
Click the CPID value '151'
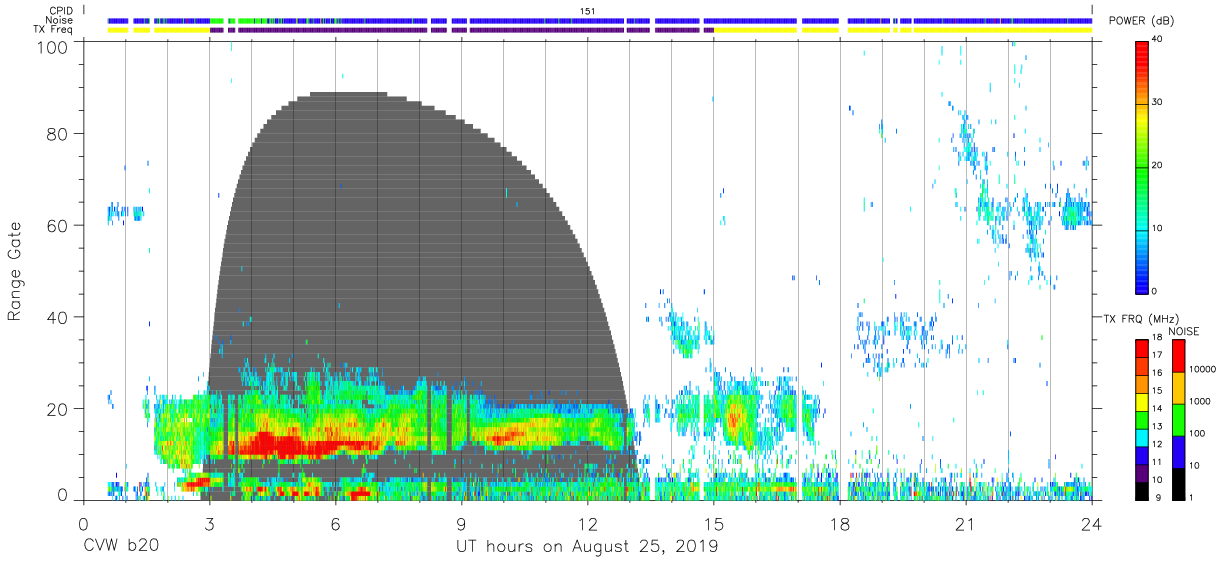pos(588,10)
